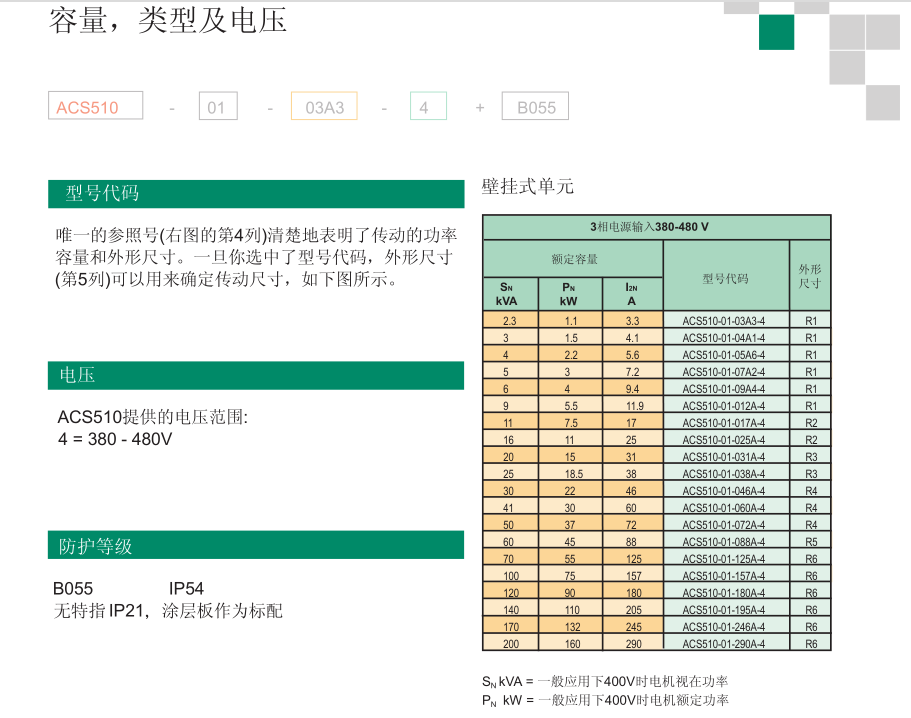
Task: Click the 额定容量 table header
Action: coord(573,259)
